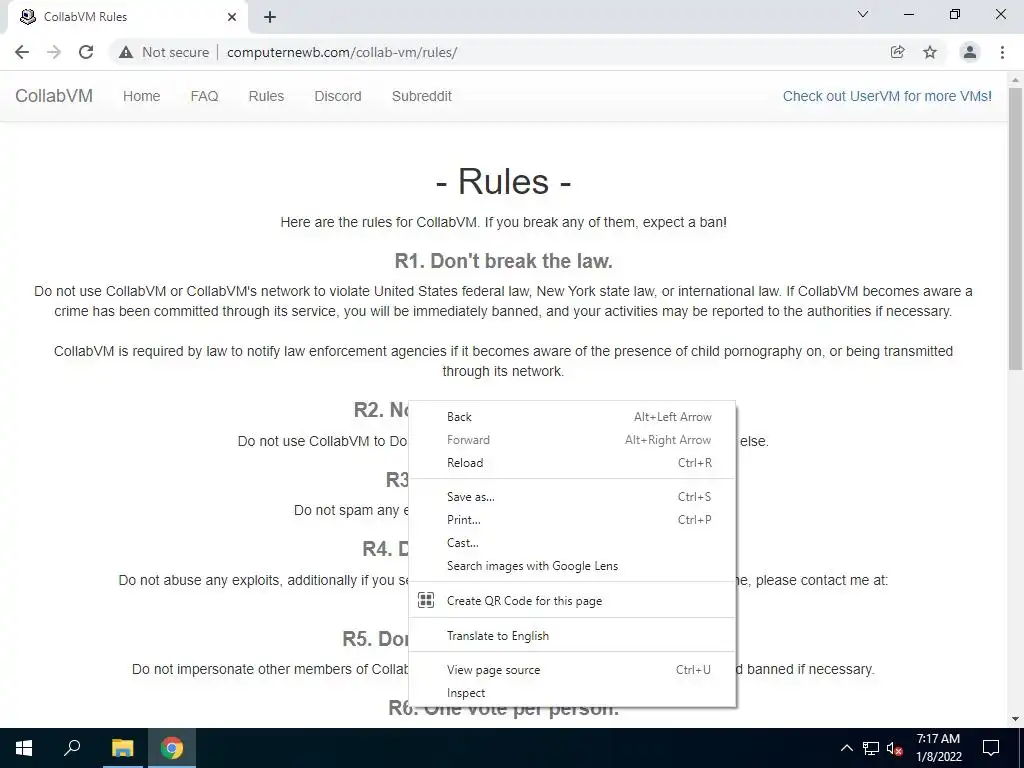This screenshot has height=768, width=1024.
Task: Choose Create QR Code for this page
Action: click(x=572, y=600)
